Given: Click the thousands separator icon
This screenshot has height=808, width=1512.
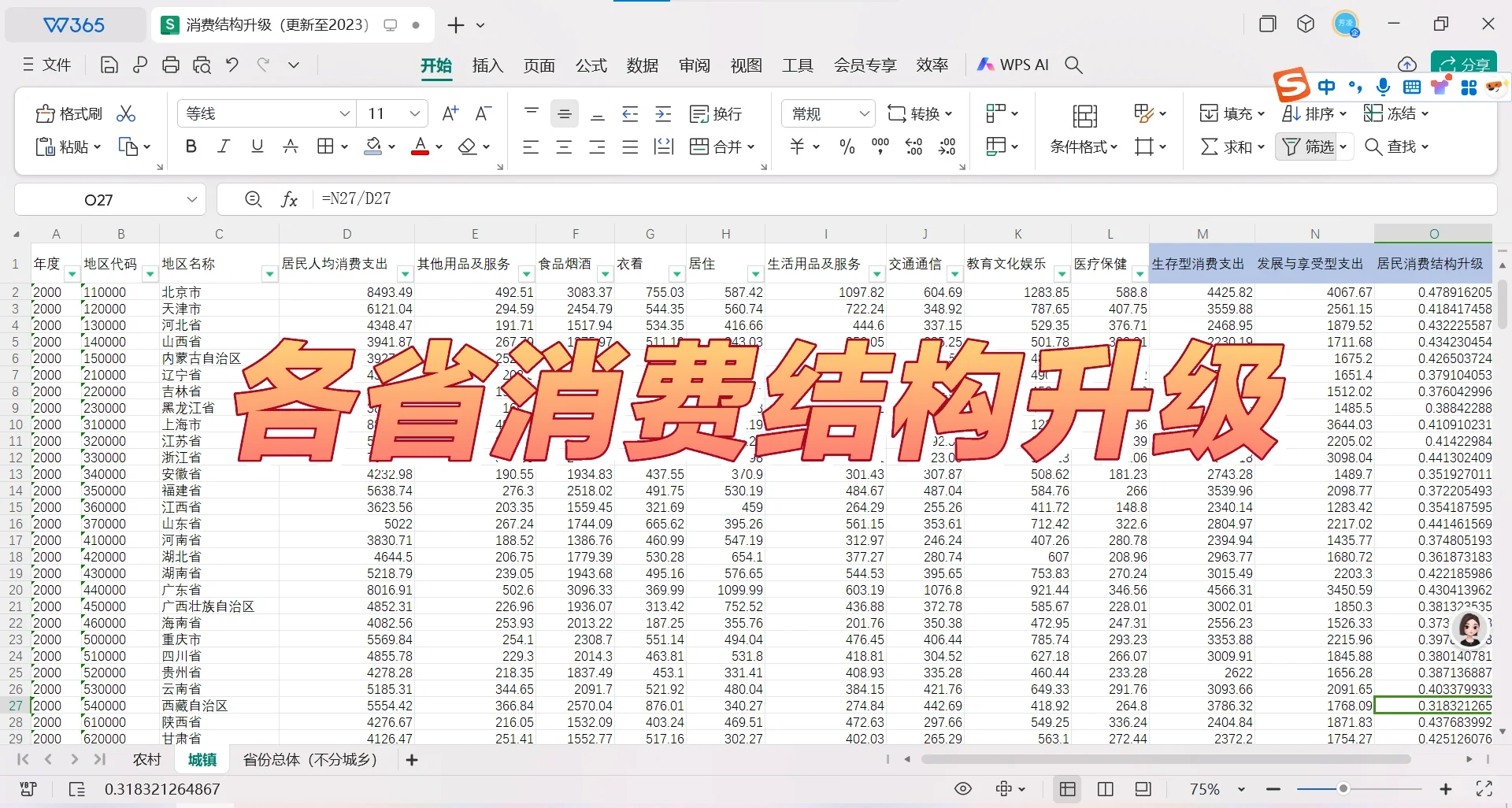Looking at the screenshot, I should (x=880, y=146).
